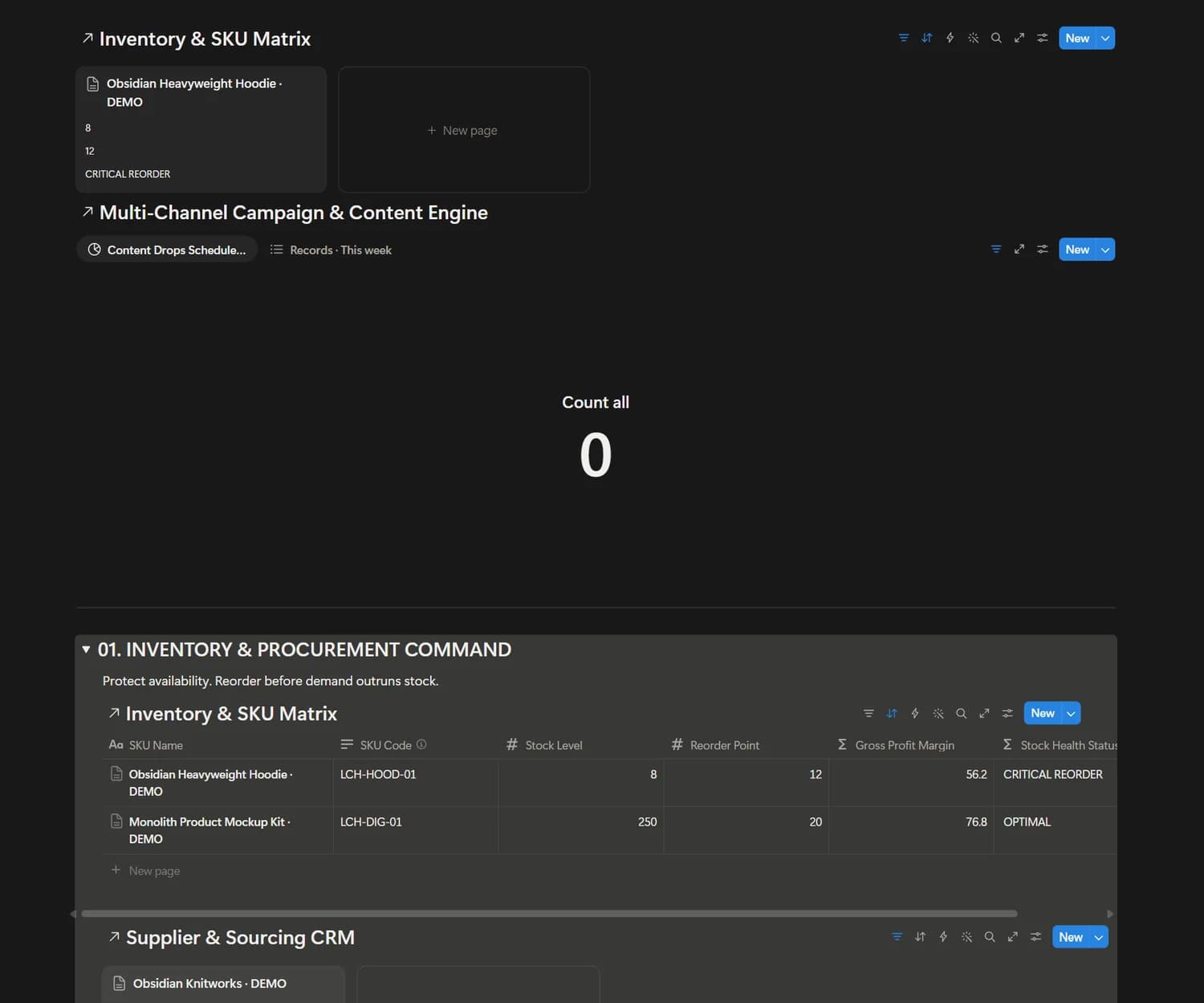Open sort for Supplier & Sourcing CRM
Viewport: 1204px width, 1003px height.
pyautogui.click(x=921, y=937)
